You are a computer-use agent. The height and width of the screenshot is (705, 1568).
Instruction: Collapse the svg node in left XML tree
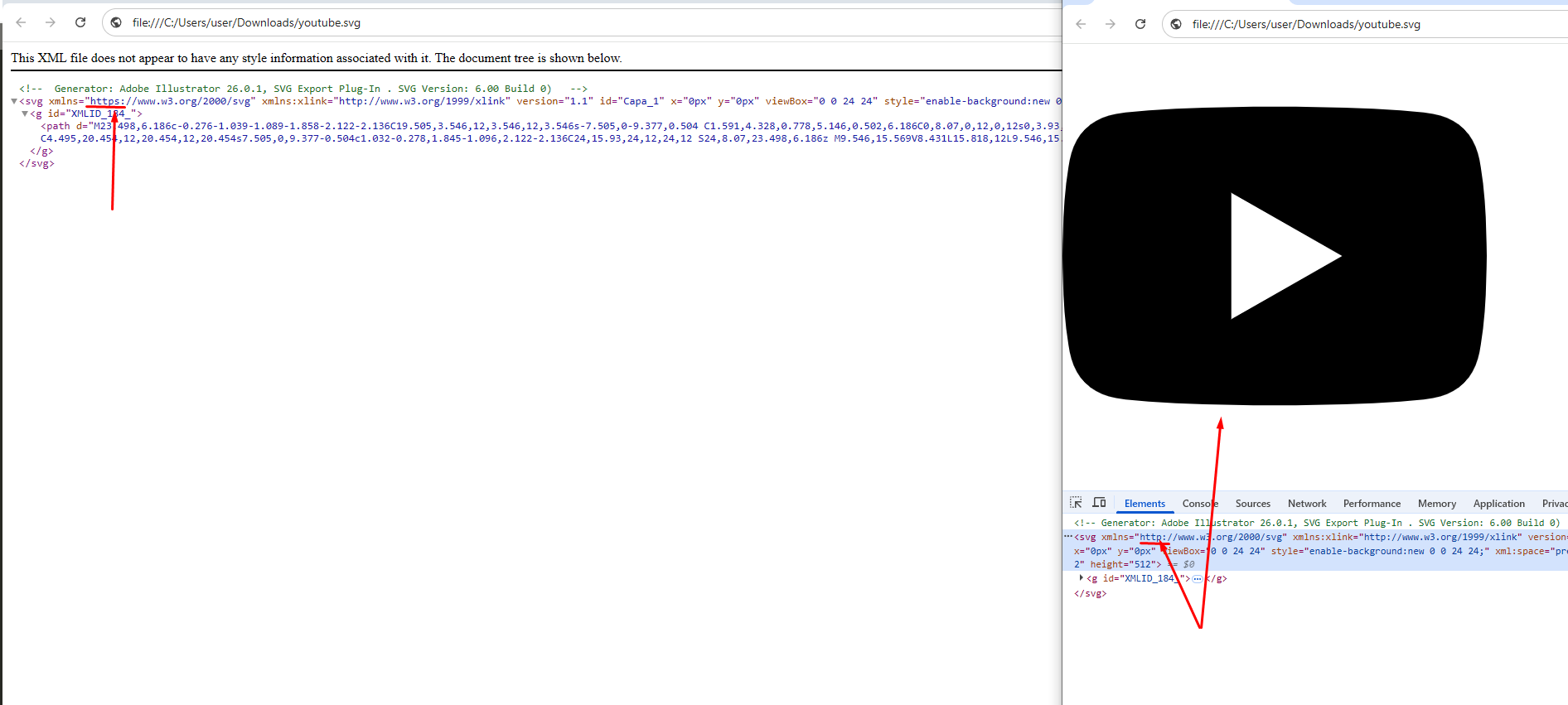tap(14, 101)
